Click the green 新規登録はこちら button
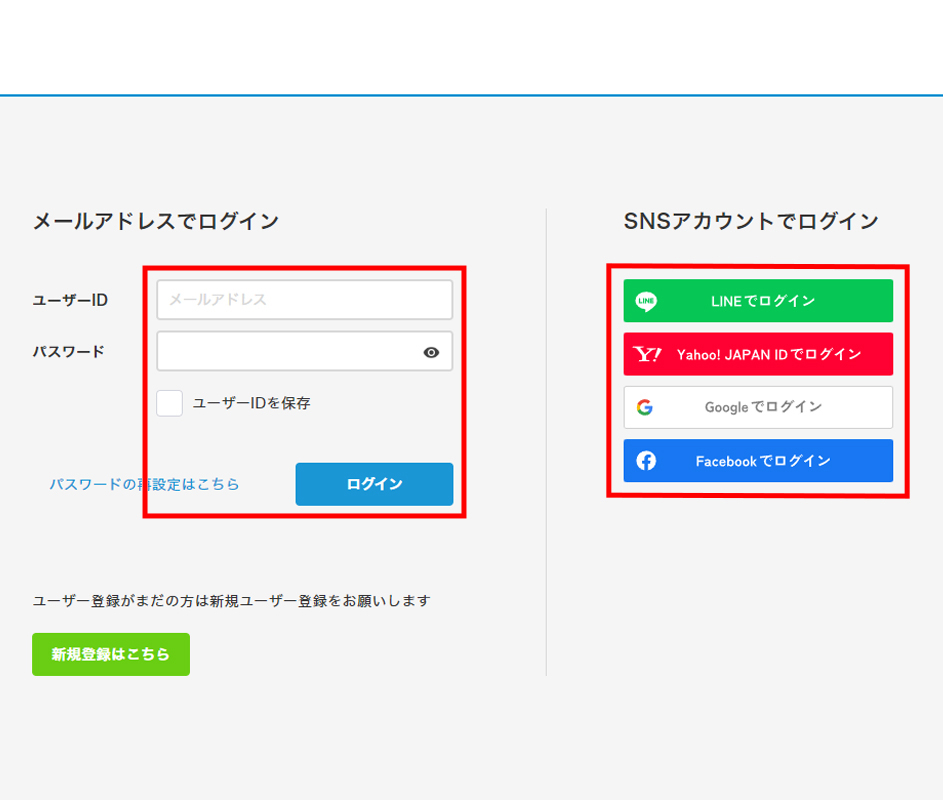This screenshot has width=943, height=800. click(x=111, y=654)
